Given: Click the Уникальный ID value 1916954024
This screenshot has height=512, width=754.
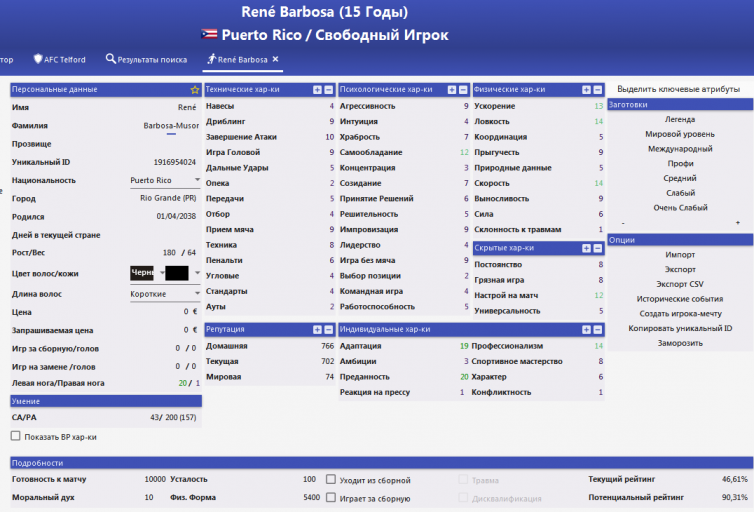Looking at the screenshot, I should pos(175,162).
